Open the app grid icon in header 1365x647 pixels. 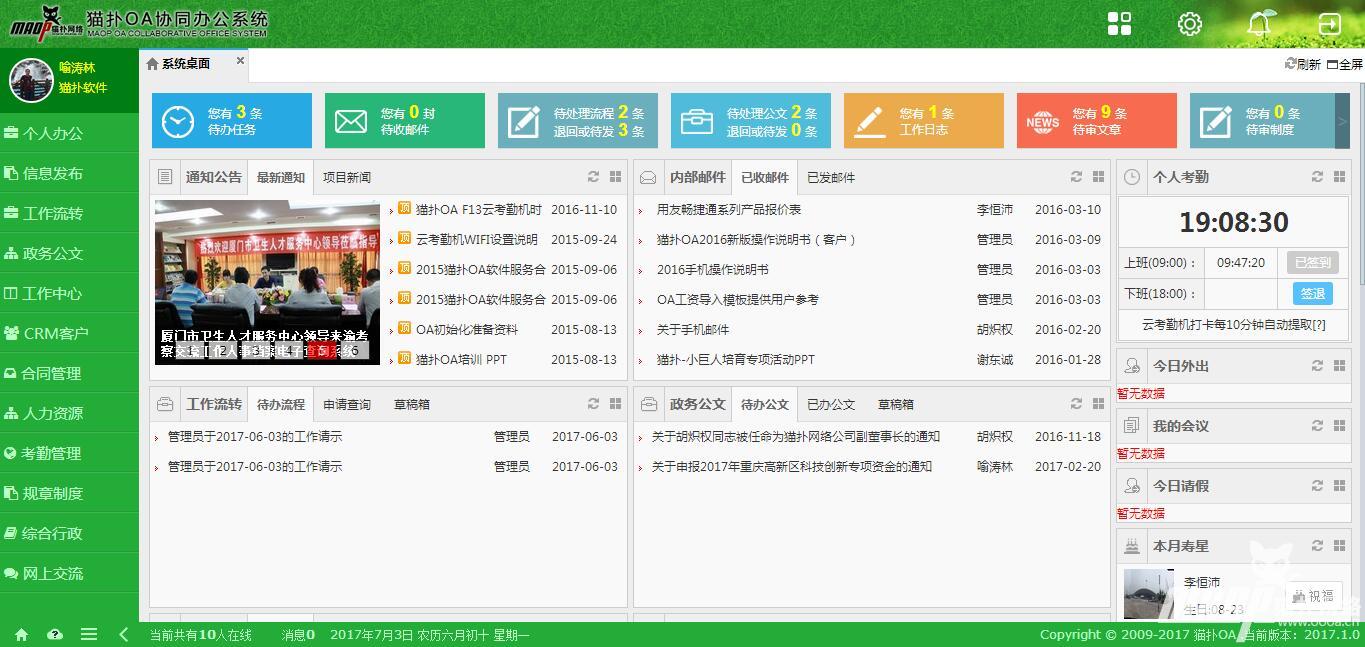(1120, 24)
